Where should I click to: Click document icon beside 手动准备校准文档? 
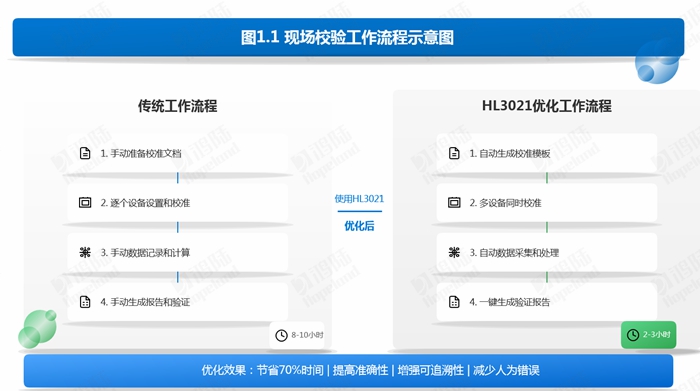pyautogui.click(x=85, y=153)
